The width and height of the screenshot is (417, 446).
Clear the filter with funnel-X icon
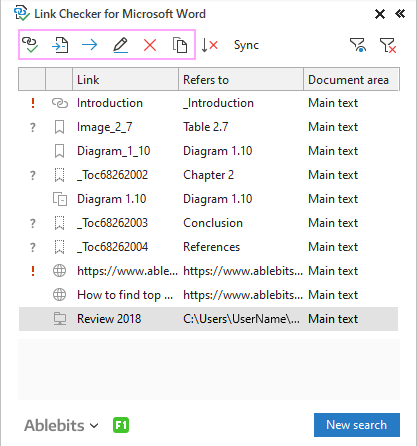[388, 45]
